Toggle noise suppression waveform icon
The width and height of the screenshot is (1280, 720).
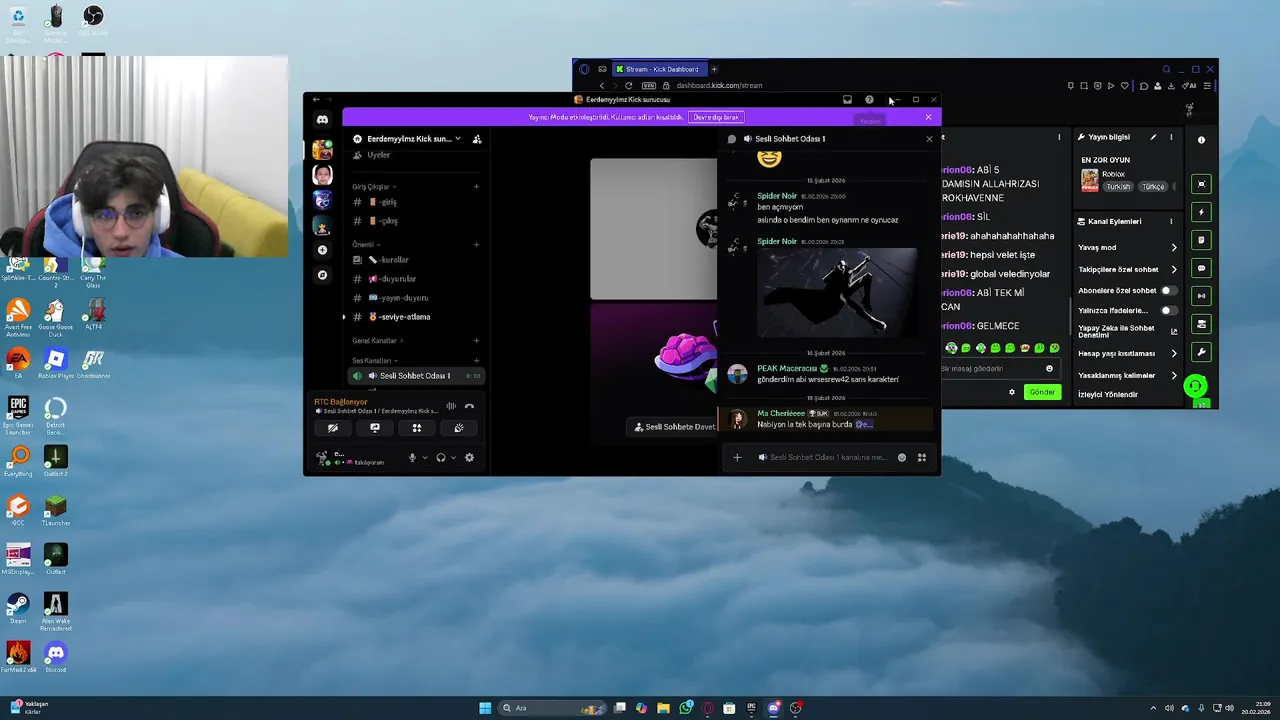[451, 406]
